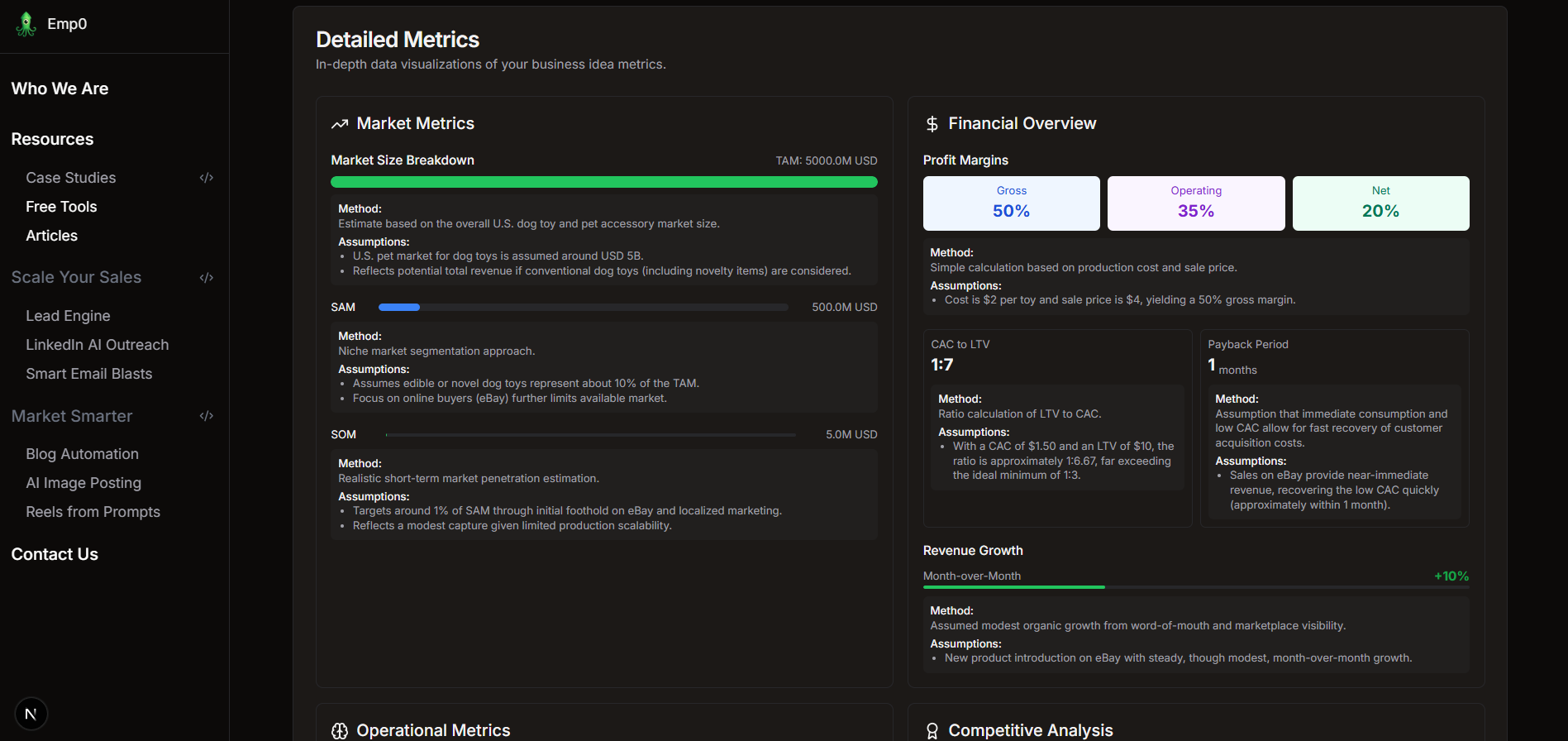Click the CAC to LTV 1:7 value
Viewport: 1568px width, 741px height.
click(x=942, y=365)
